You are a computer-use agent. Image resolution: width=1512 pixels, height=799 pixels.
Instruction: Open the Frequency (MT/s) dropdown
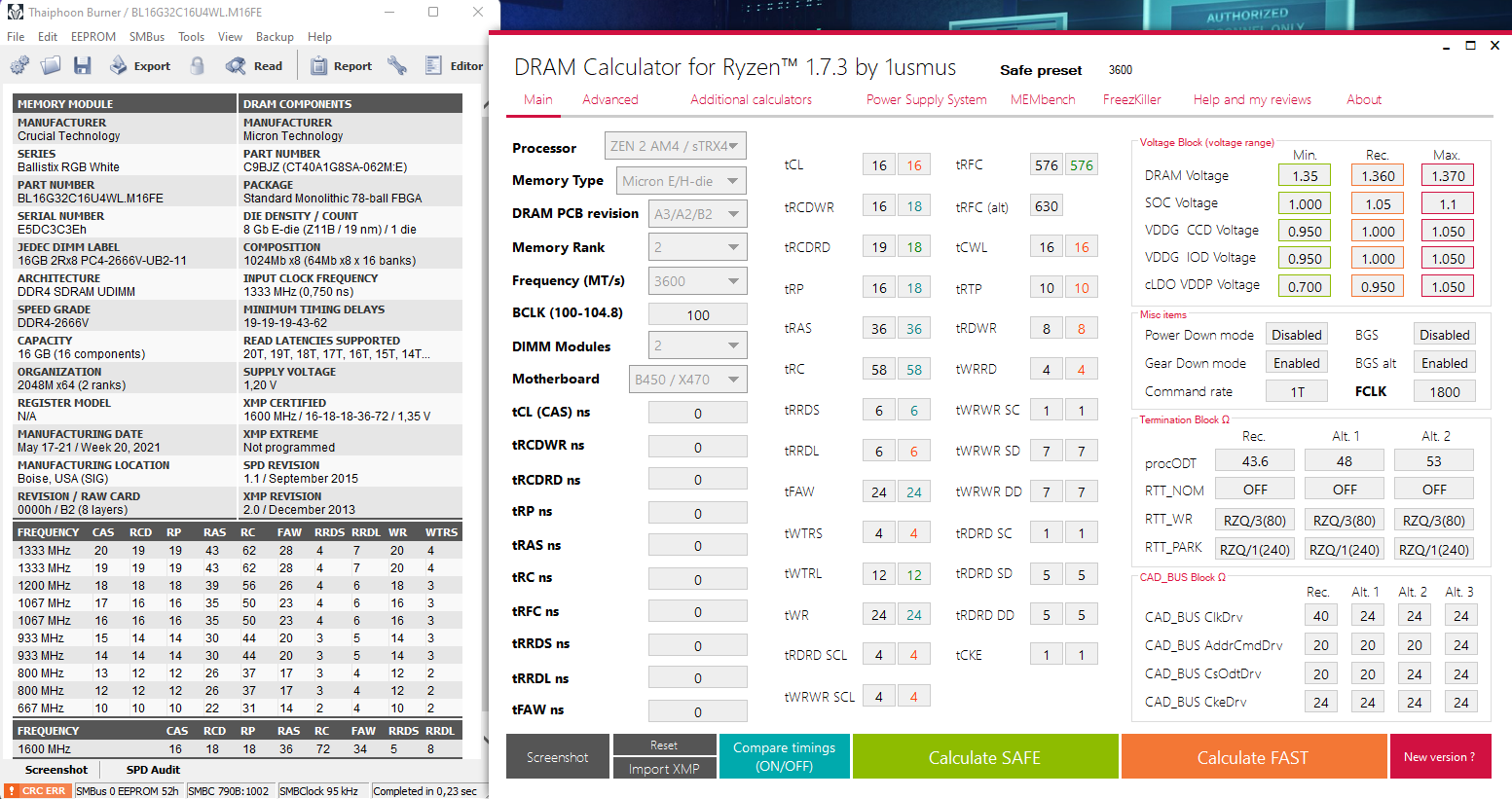click(697, 281)
